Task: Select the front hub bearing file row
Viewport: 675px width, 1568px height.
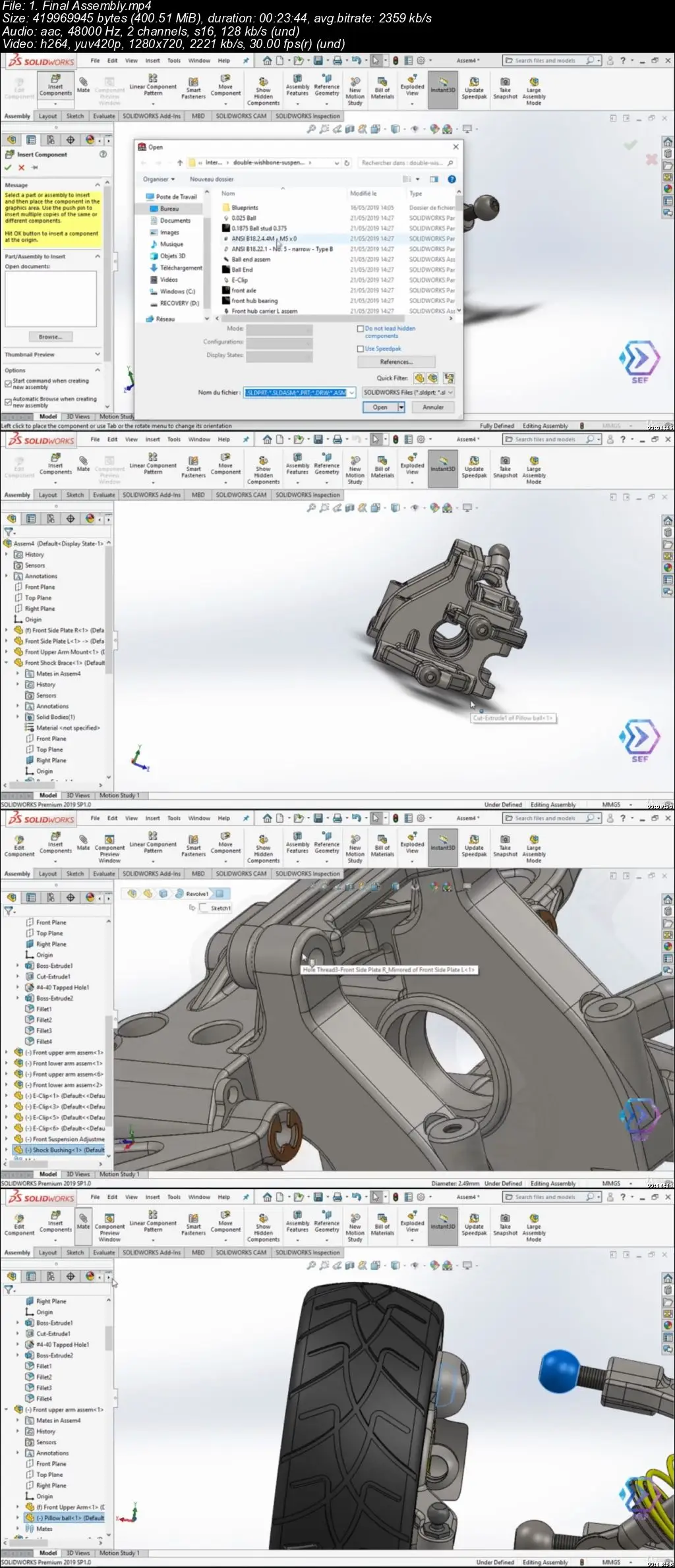Action: 254,301
